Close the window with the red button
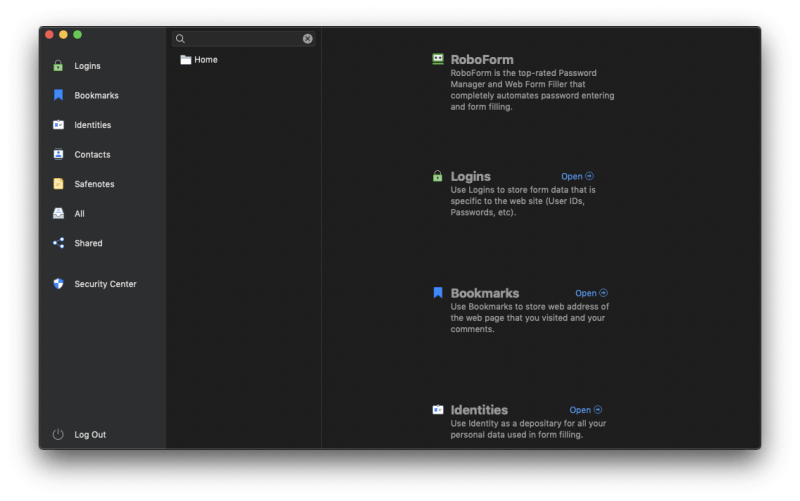 click(x=49, y=34)
